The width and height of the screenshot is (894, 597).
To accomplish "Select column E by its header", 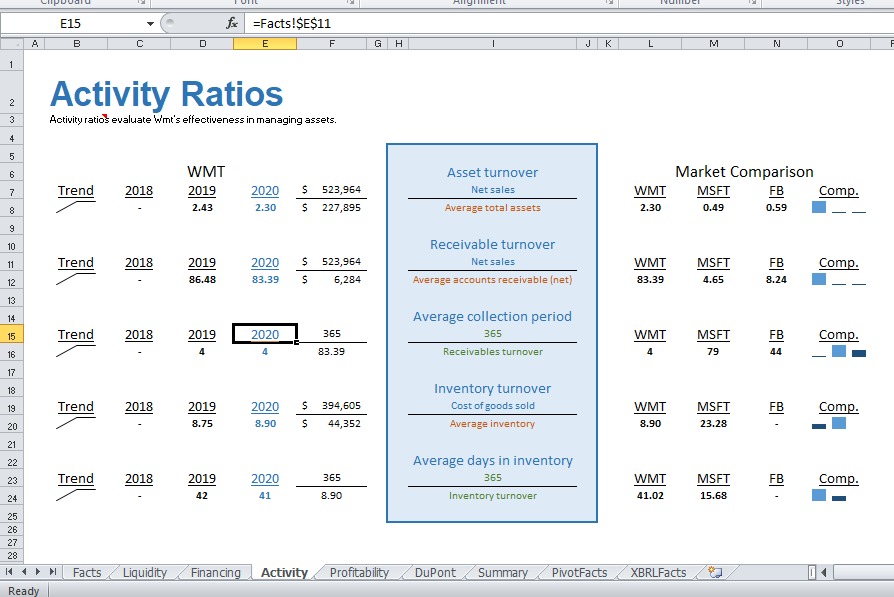I will pos(264,43).
